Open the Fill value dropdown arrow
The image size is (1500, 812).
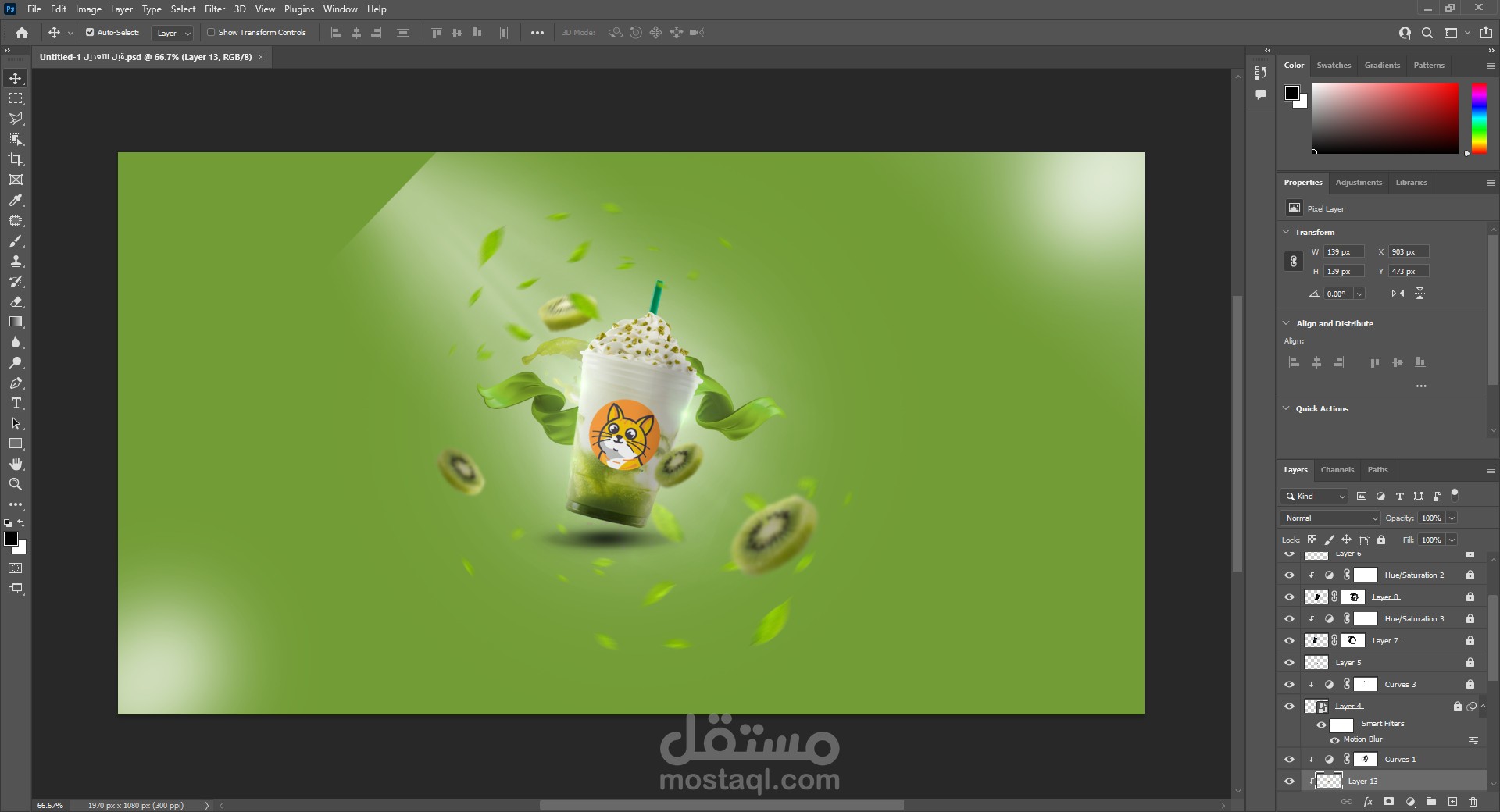[x=1452, y=540]
